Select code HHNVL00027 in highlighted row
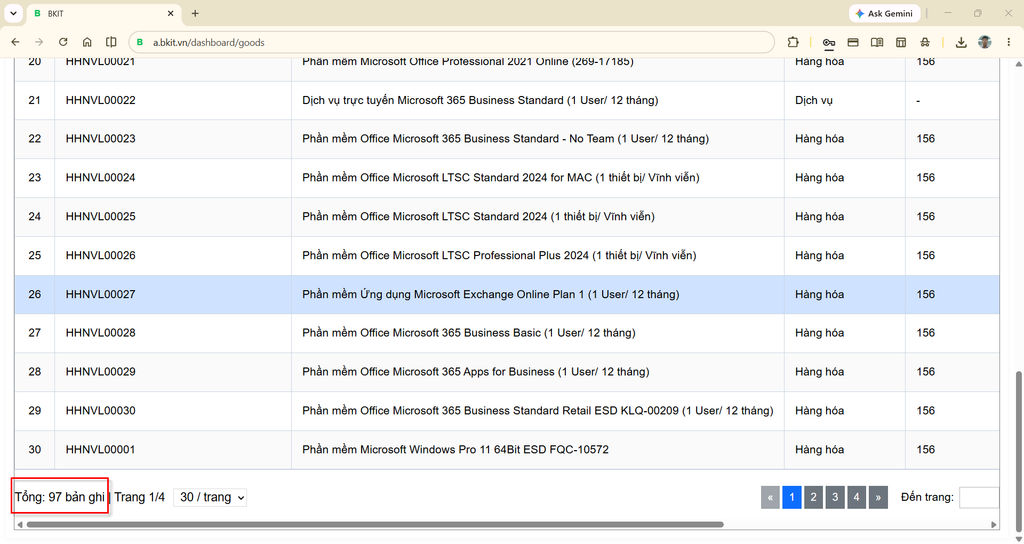1024x544 pixels. (x=101, y=294)
